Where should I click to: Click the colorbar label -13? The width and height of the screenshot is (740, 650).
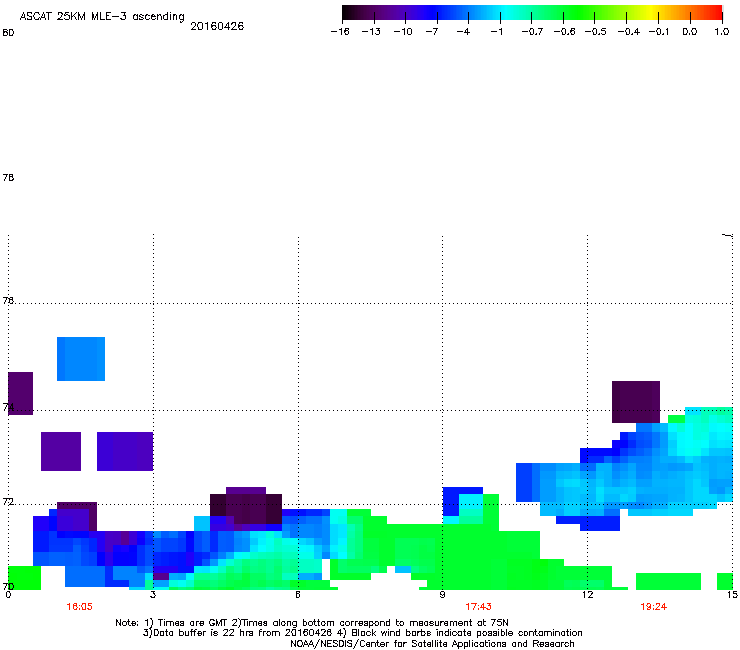pyautogui.click(x=371, y=32)
